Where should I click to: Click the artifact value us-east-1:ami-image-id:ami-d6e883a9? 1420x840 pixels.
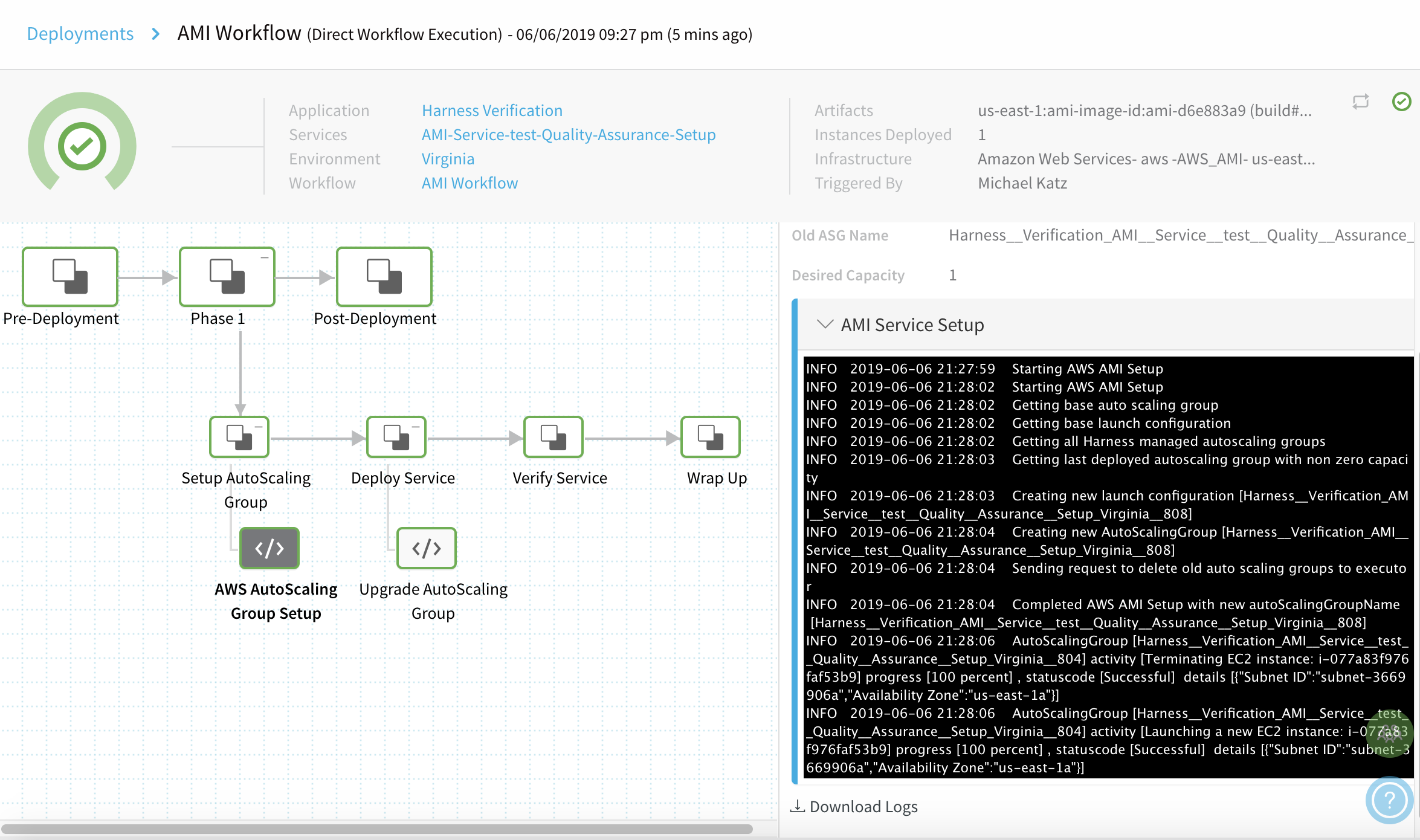coord(1144,111)
